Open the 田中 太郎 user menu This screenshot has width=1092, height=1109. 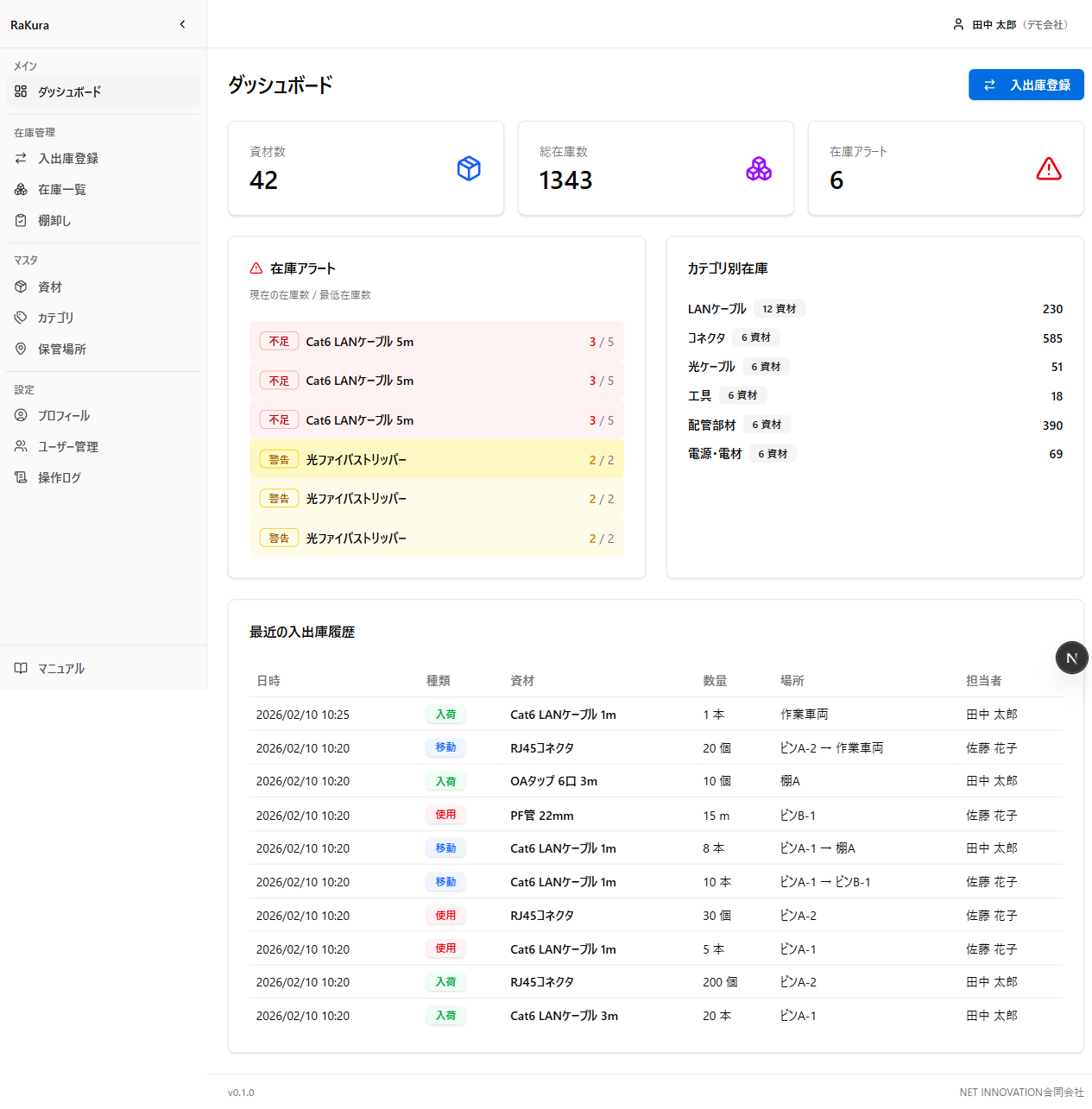pos(1011,24)
